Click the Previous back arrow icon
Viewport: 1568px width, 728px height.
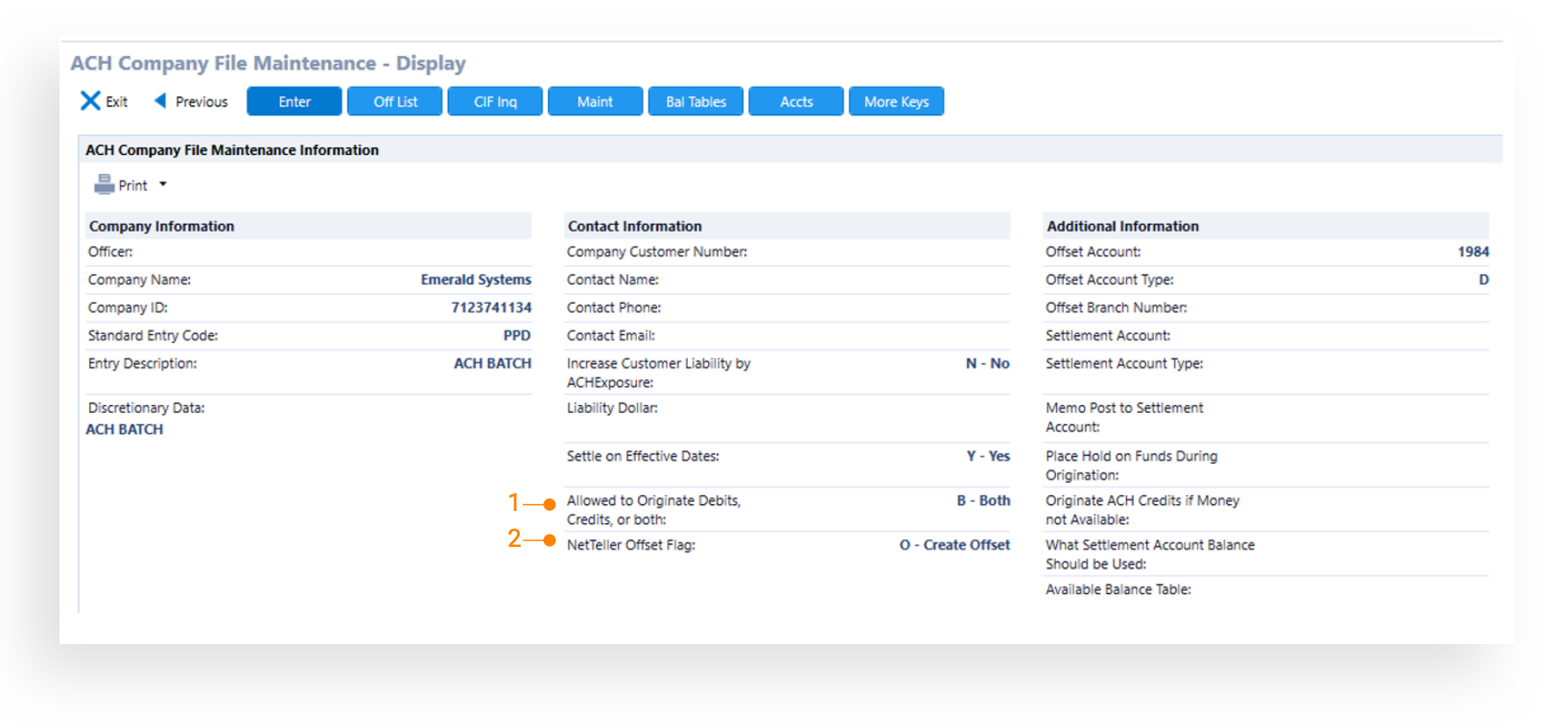click(160, 101)
